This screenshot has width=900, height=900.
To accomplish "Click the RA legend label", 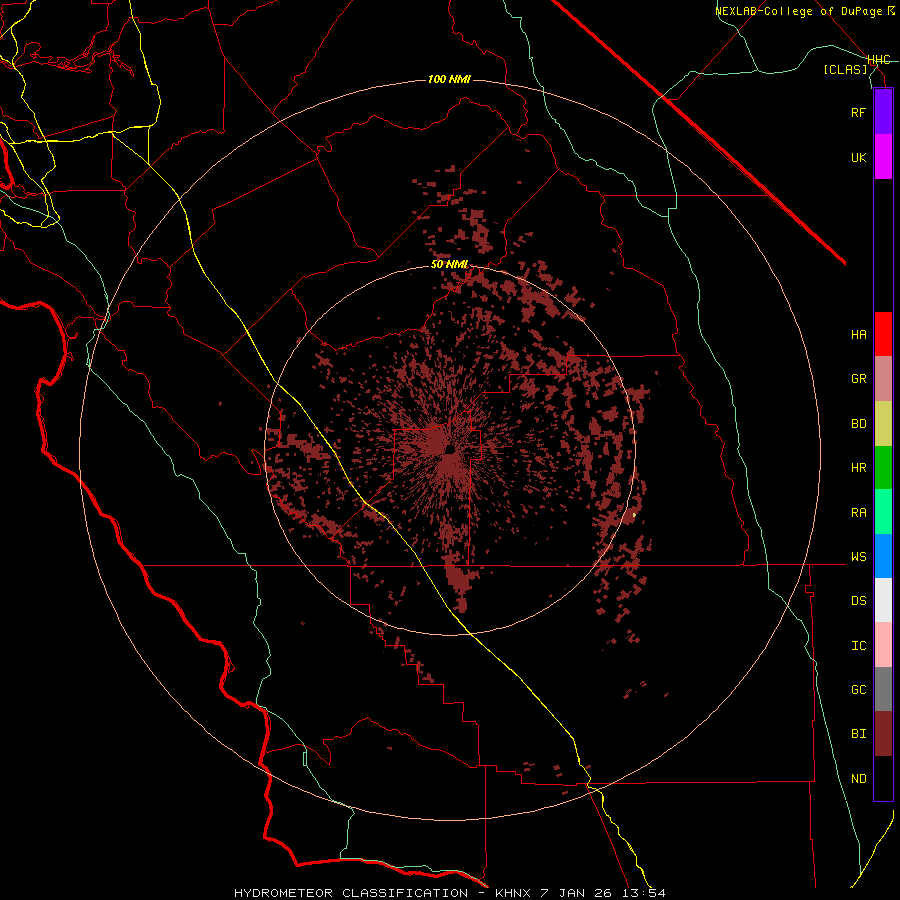I will (858, 513).
